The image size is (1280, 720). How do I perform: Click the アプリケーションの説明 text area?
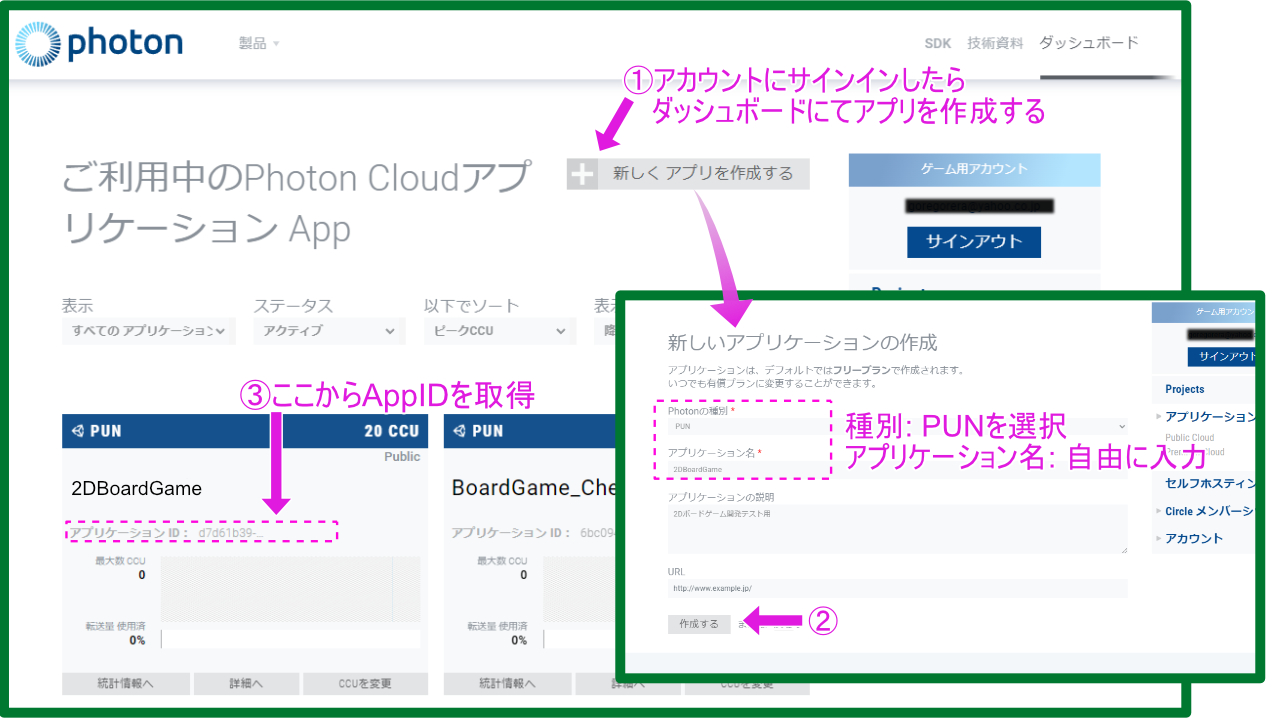click(x=898, y=529)
